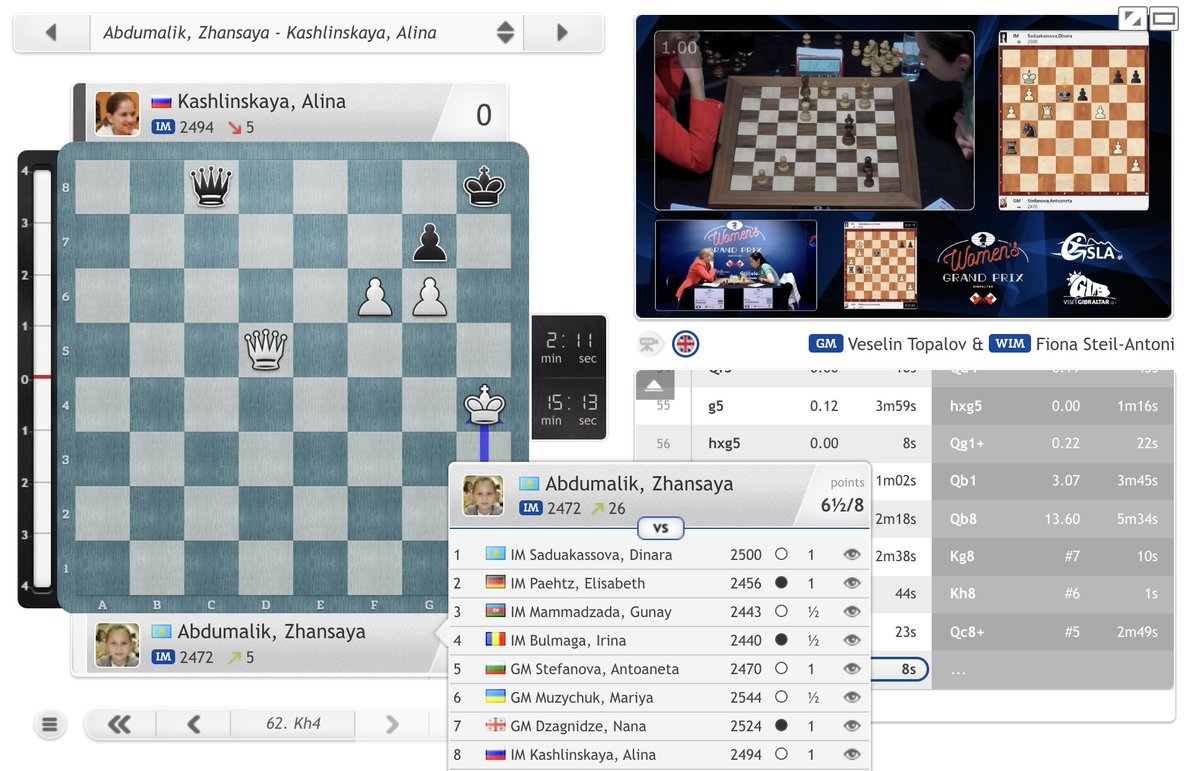Click the white color circle in the Stefanova row
1200x771 pixels.
781,669
